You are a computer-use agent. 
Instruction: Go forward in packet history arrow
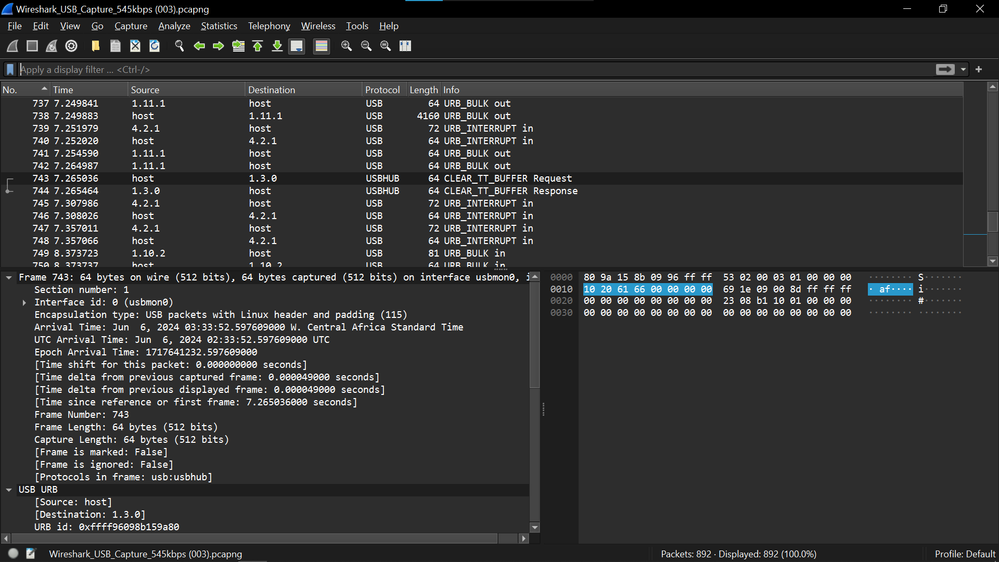click(218, 46)
